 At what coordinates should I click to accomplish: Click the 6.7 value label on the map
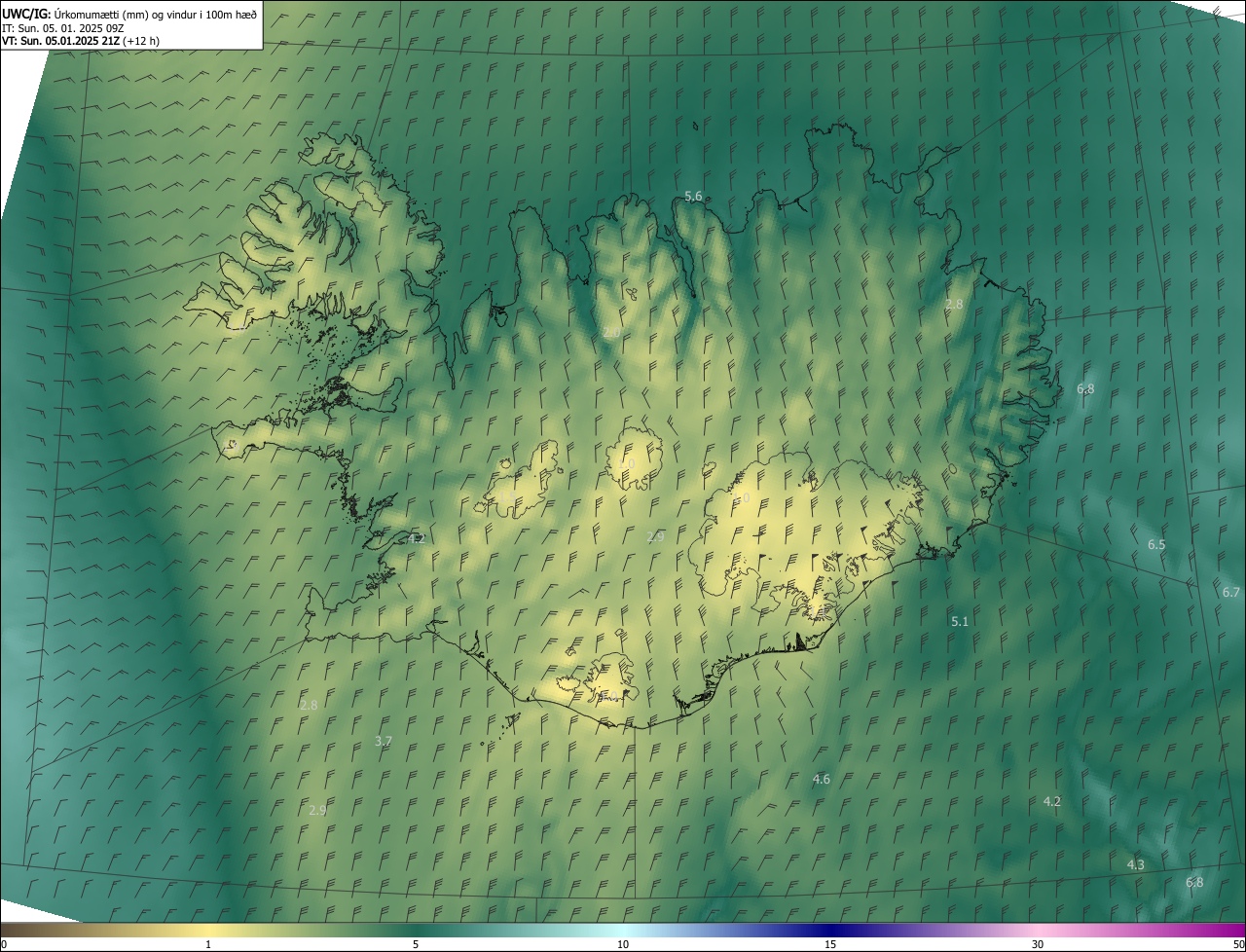tap(1231, 593)
